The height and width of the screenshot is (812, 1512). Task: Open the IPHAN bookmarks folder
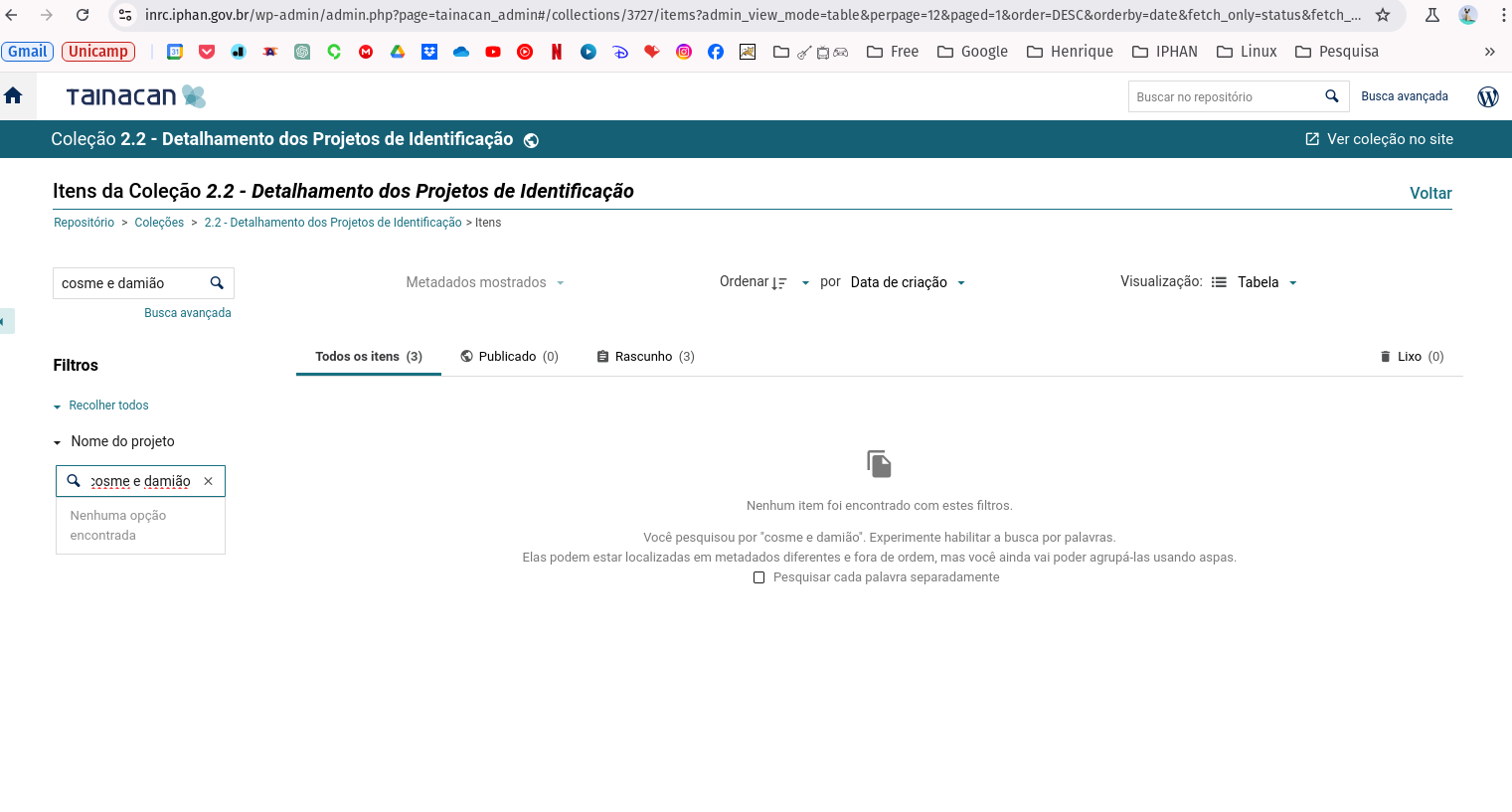coord(1165,52)
